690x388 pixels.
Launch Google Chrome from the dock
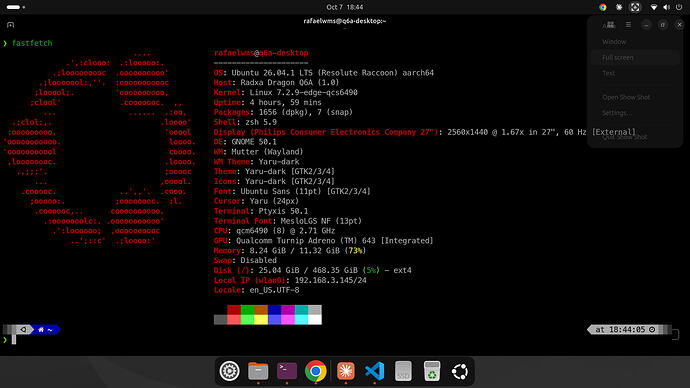tap(316, 371)
